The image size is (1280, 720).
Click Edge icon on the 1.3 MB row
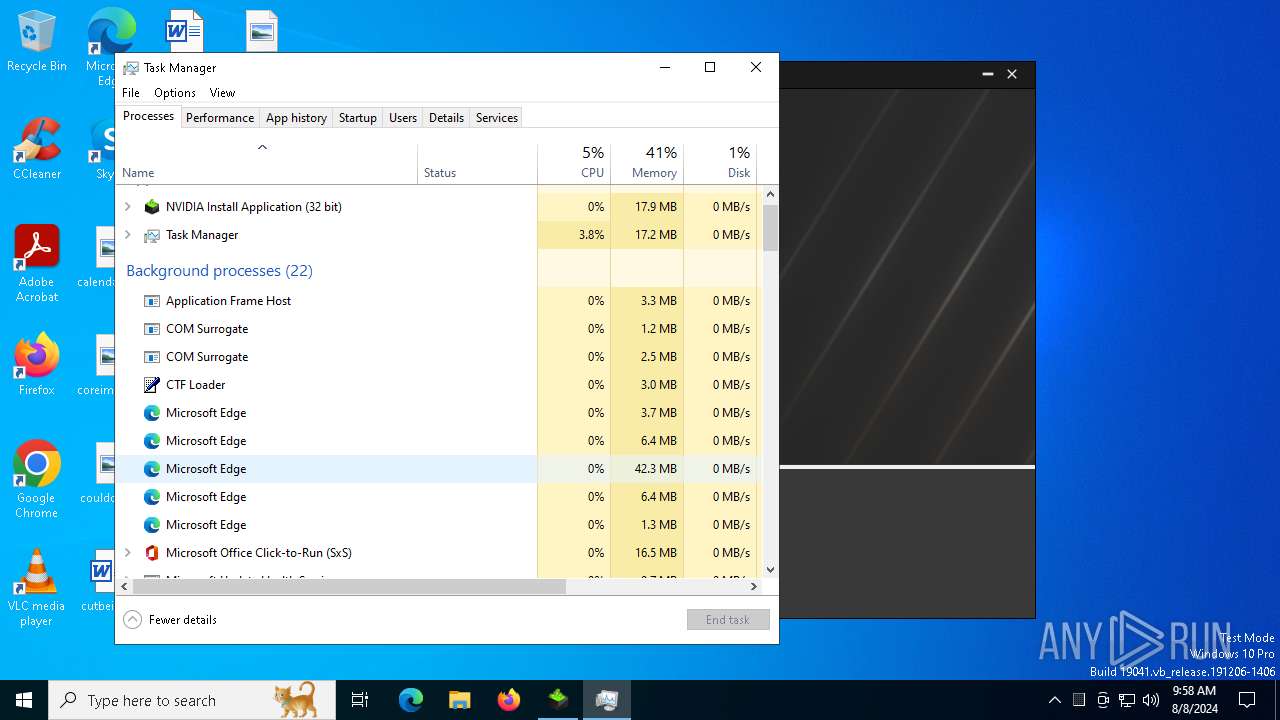point(152,525)
